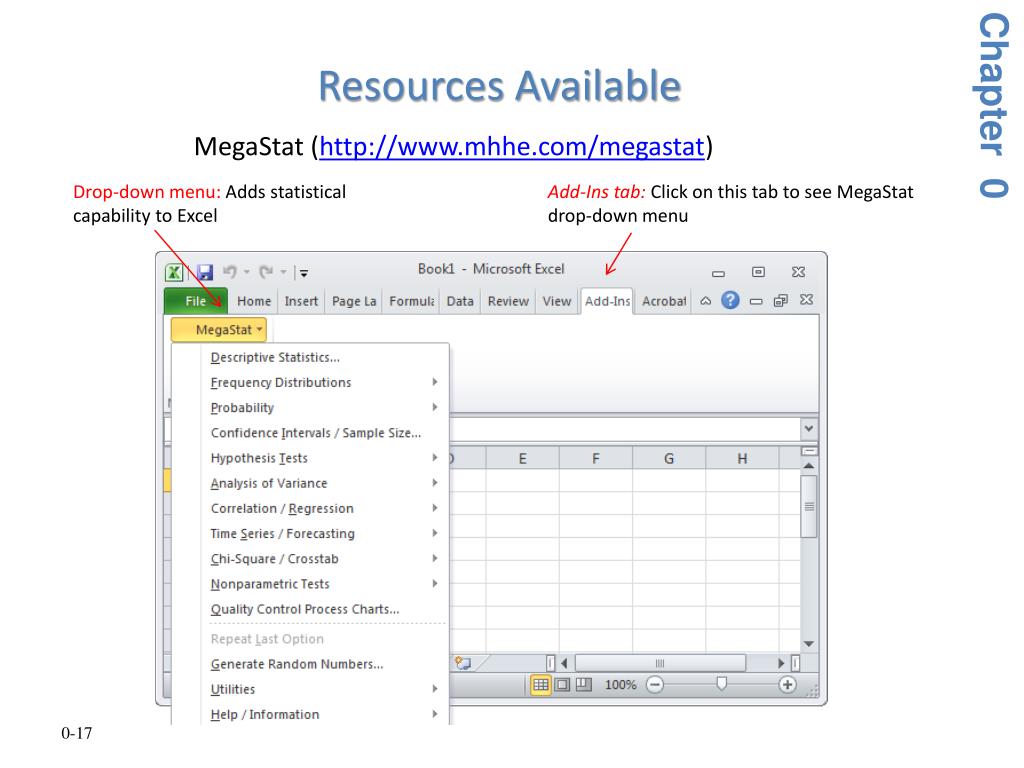
Task: Open the Acrobat ribbon tab
Action: pos(664,301)
